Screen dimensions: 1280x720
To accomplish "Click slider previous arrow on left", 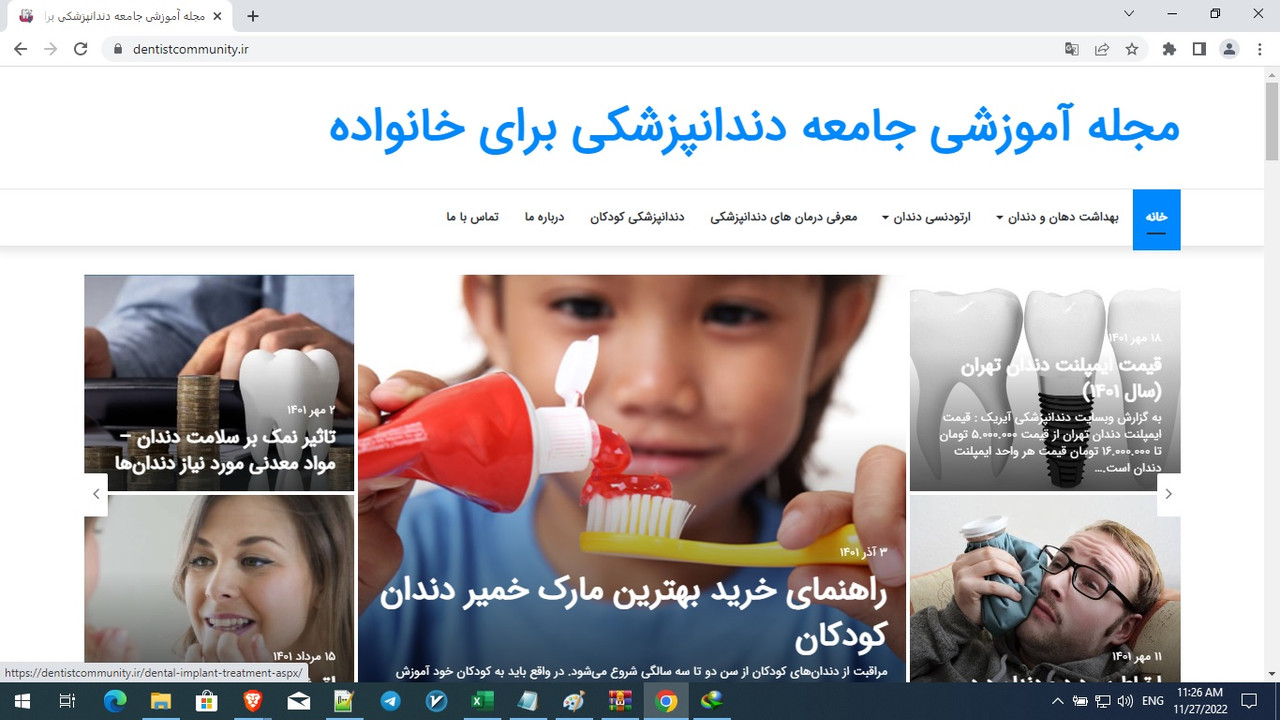I will click(96, 494).
